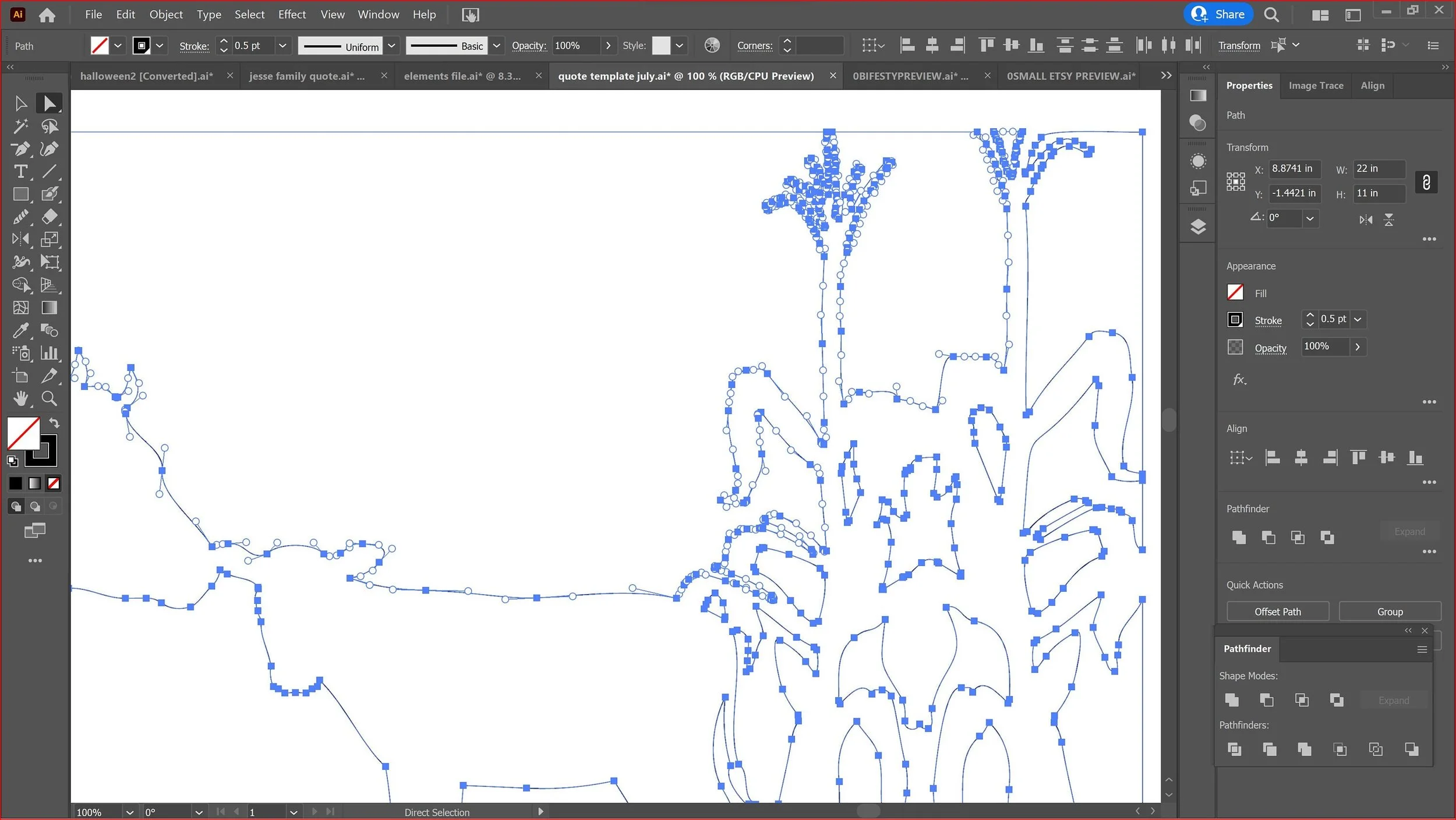Click Flip Horizontal icon in Transform
1456x820 pixels.
coord(1366,220)
